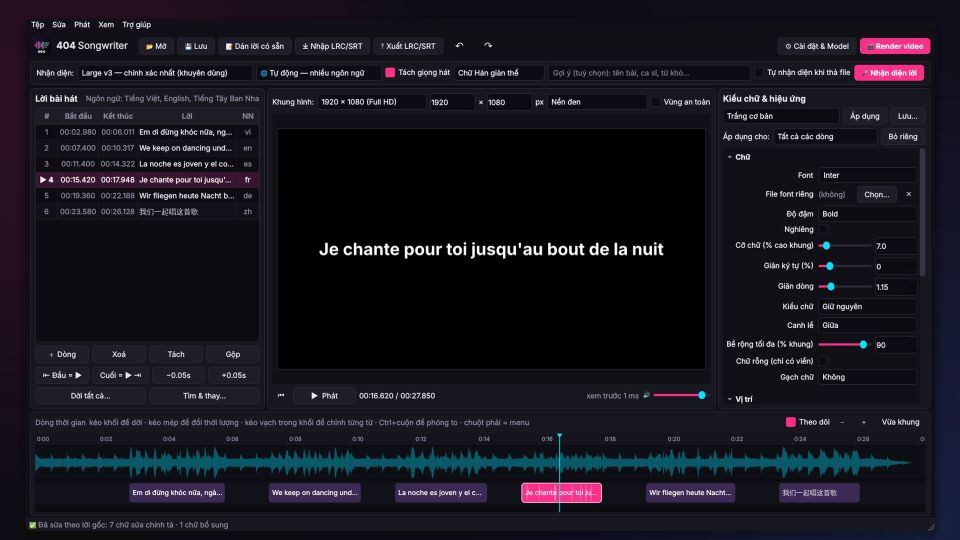Toggle the Vùng an toàn checkbox
960x540 pixels.
[656, 102]
